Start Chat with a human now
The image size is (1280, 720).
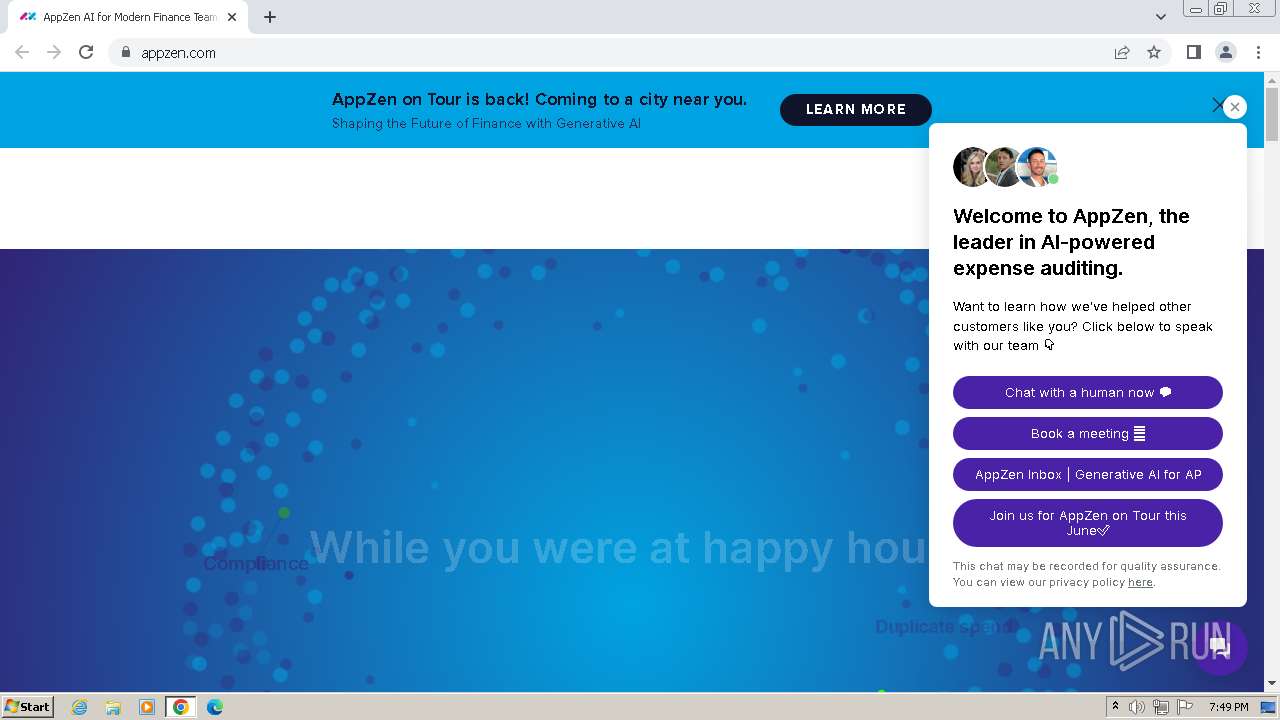(x=1087, y=392)
